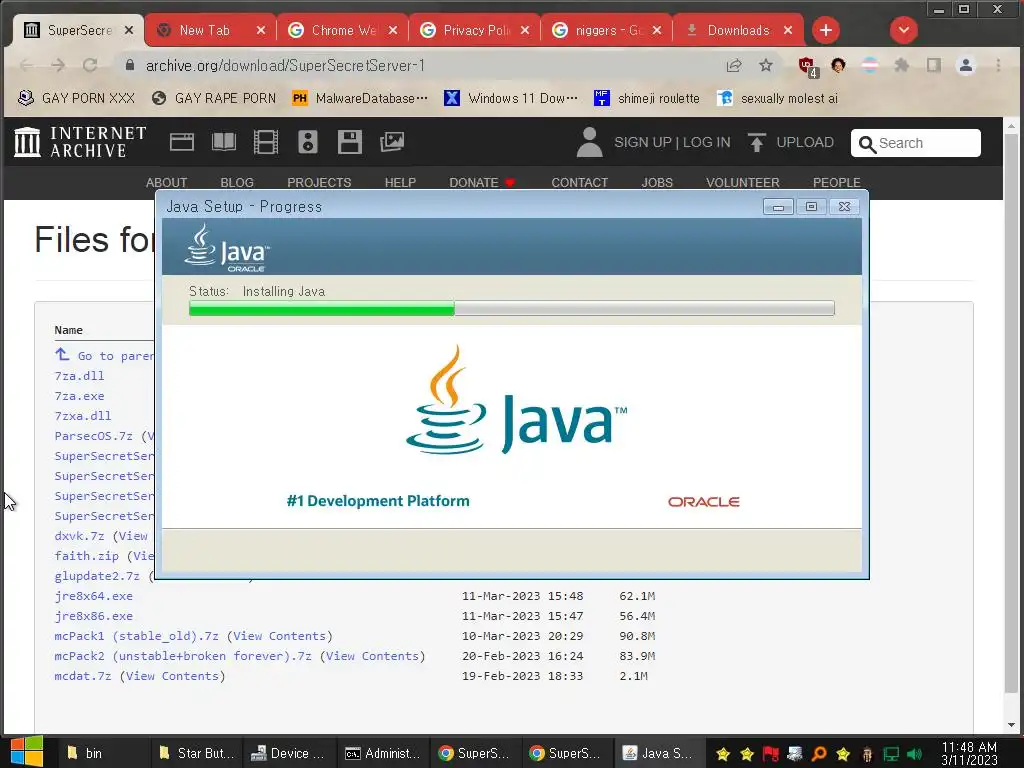This screenshot has width=1024, height=768.
Task: Click the 7za.exe file link
Action: tap(79, 396)
